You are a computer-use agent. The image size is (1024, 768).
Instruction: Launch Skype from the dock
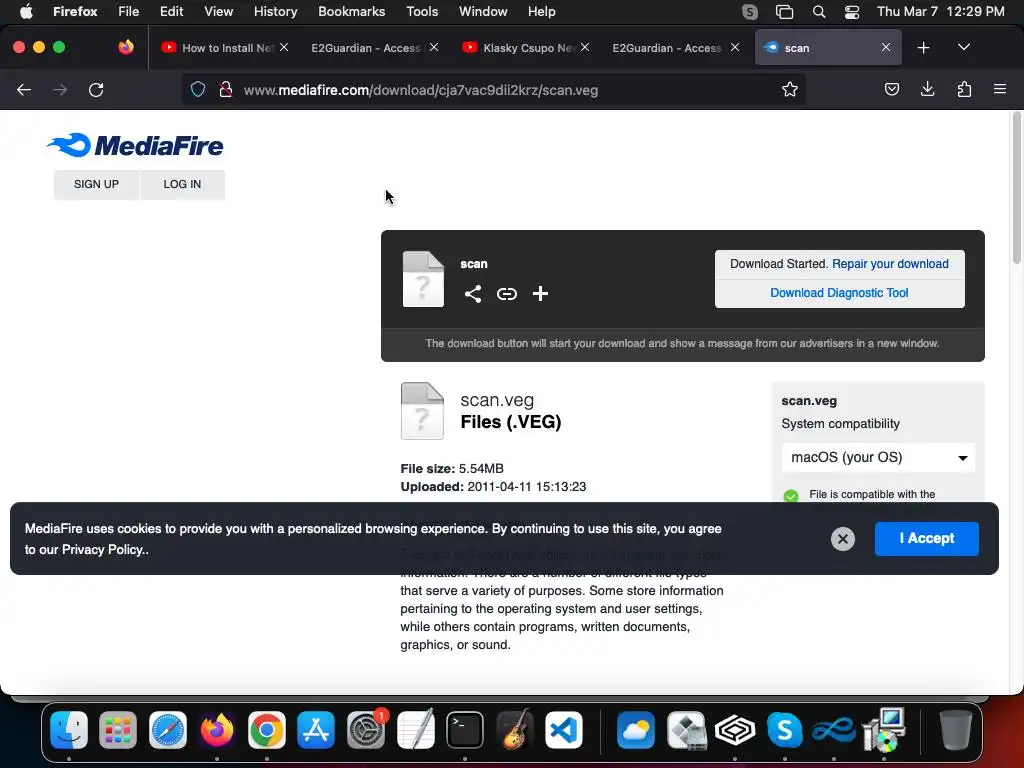point(784,729)
